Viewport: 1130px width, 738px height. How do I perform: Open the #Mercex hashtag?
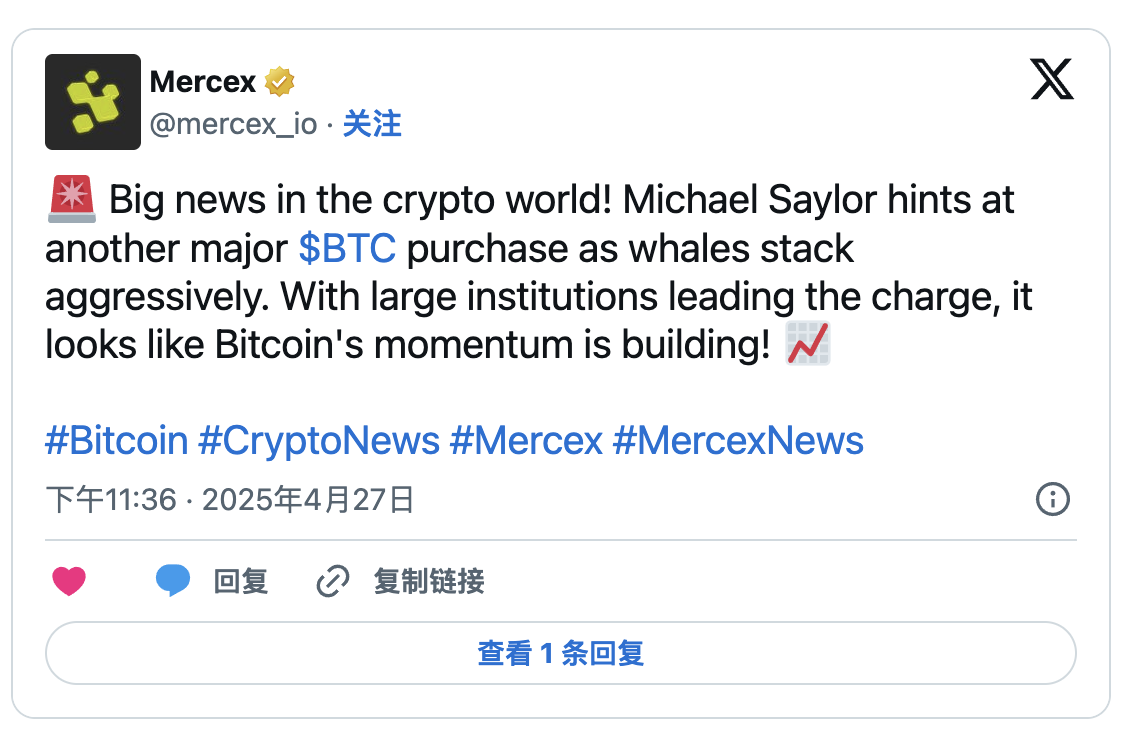(x=526, y=440)
